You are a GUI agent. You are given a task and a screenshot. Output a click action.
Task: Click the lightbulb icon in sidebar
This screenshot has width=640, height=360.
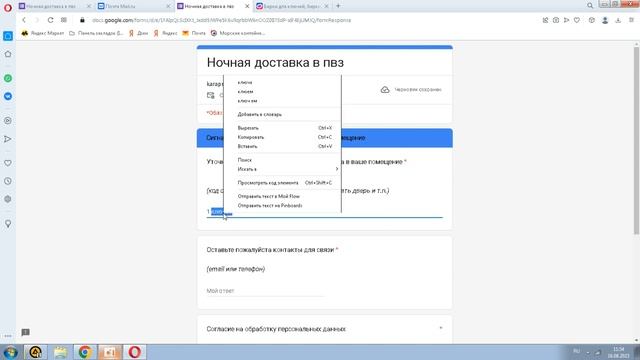coord(8,224)
